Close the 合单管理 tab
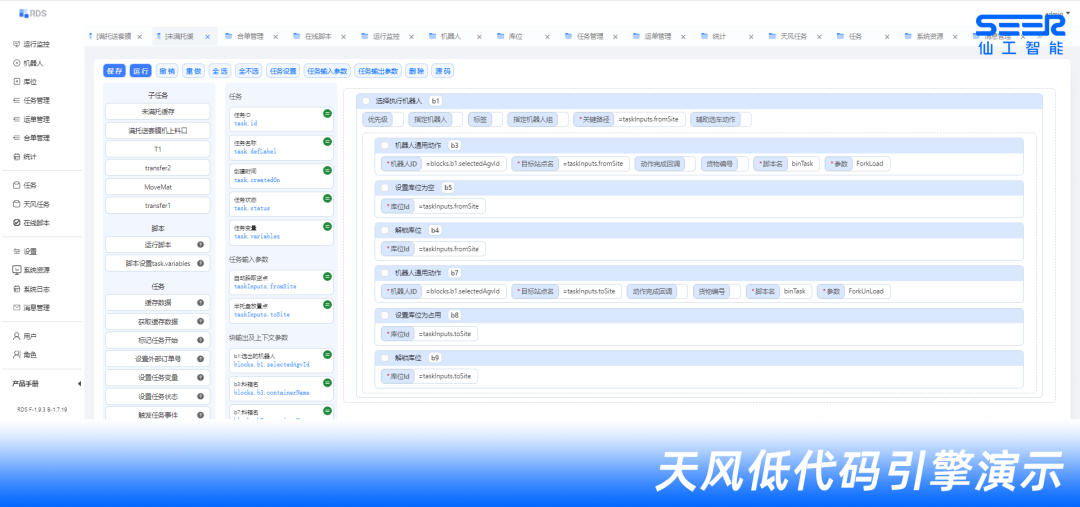 [x=276, y=37]
